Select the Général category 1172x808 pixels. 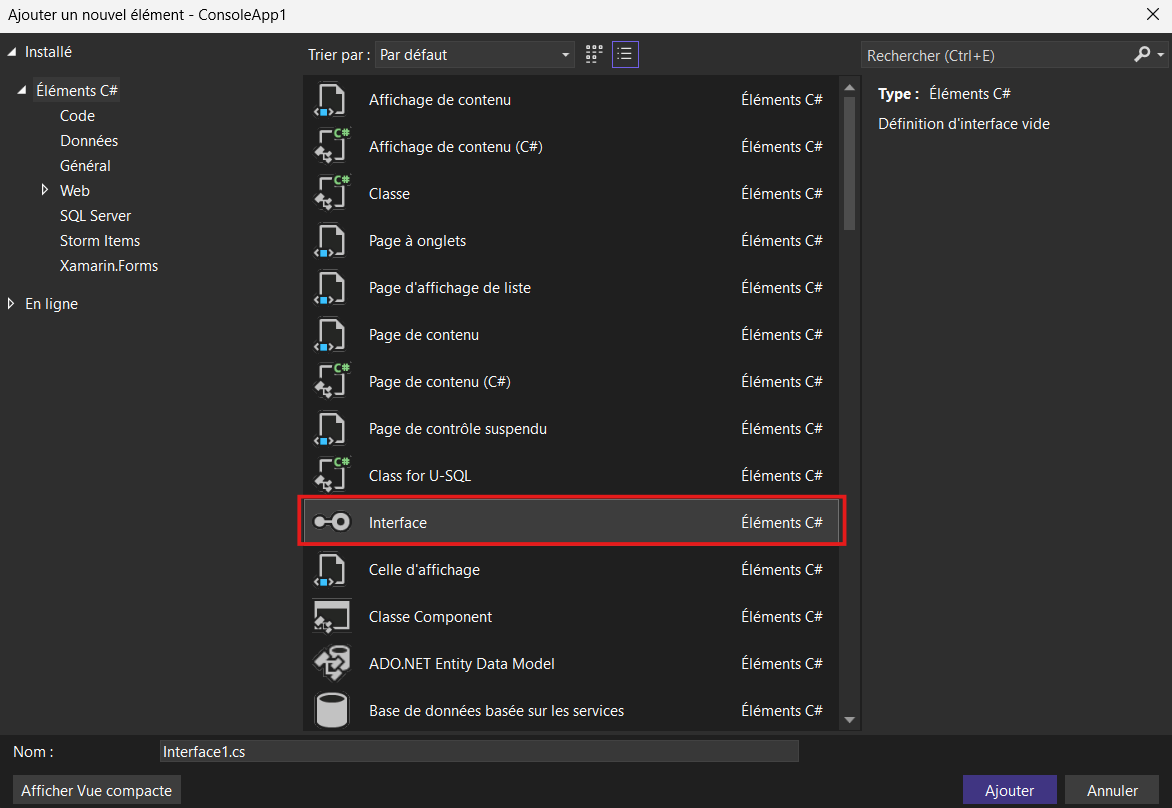85,166
